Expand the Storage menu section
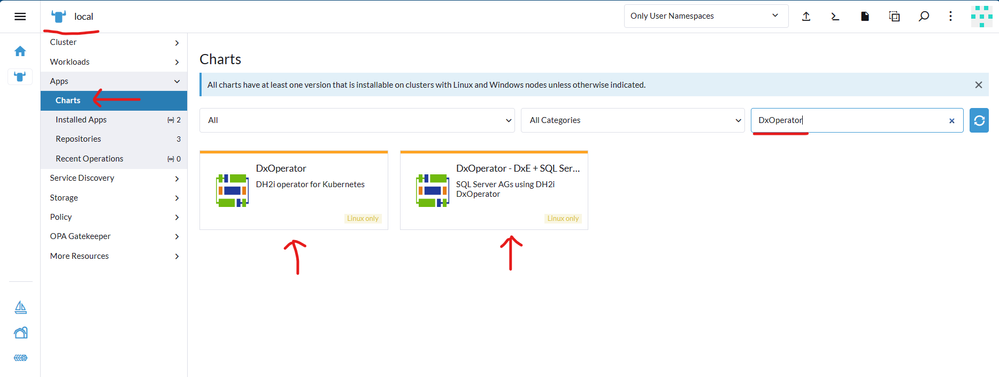 [114, 198]
